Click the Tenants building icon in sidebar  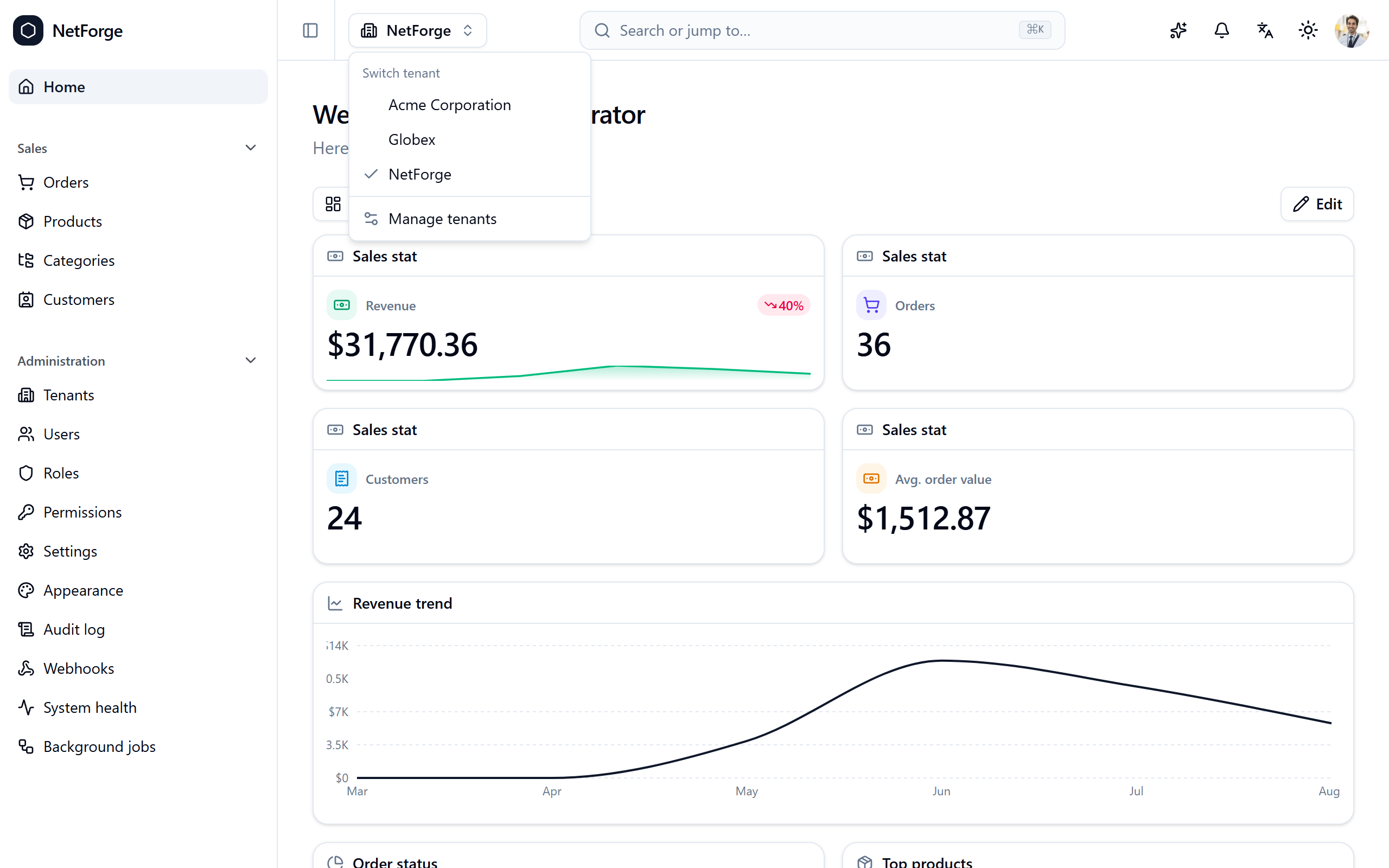click(x=26, y=395)
